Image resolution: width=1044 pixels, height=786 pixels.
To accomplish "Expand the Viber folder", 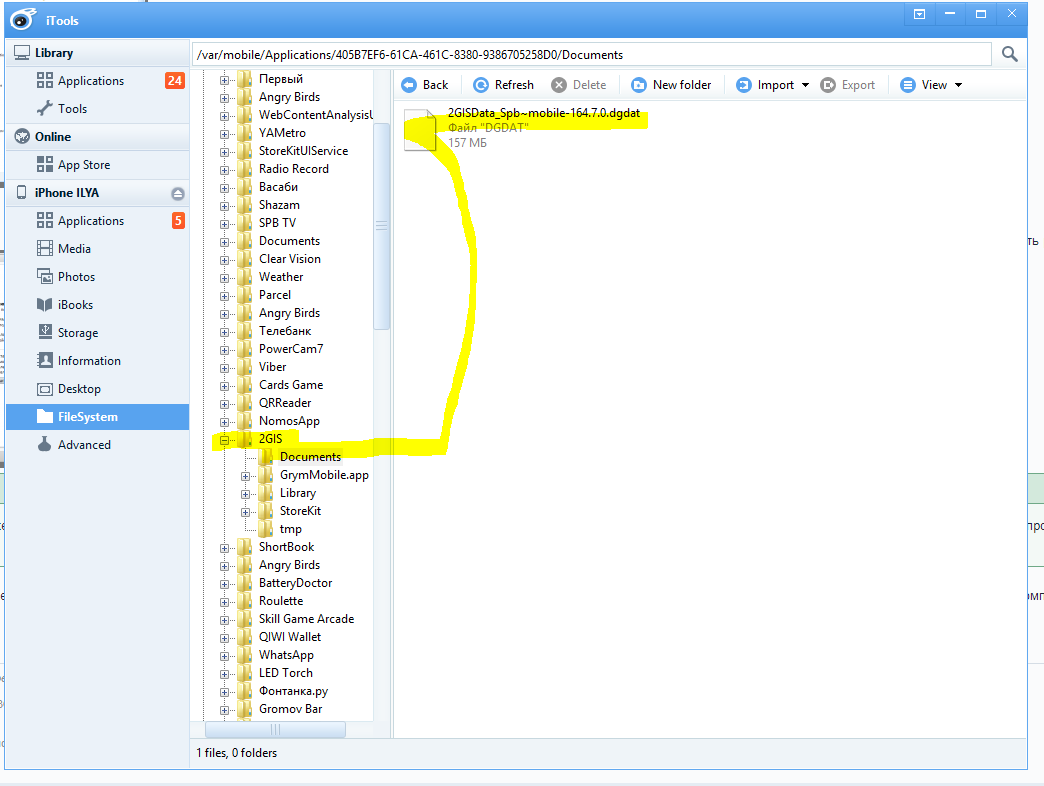I will (224, 367).
